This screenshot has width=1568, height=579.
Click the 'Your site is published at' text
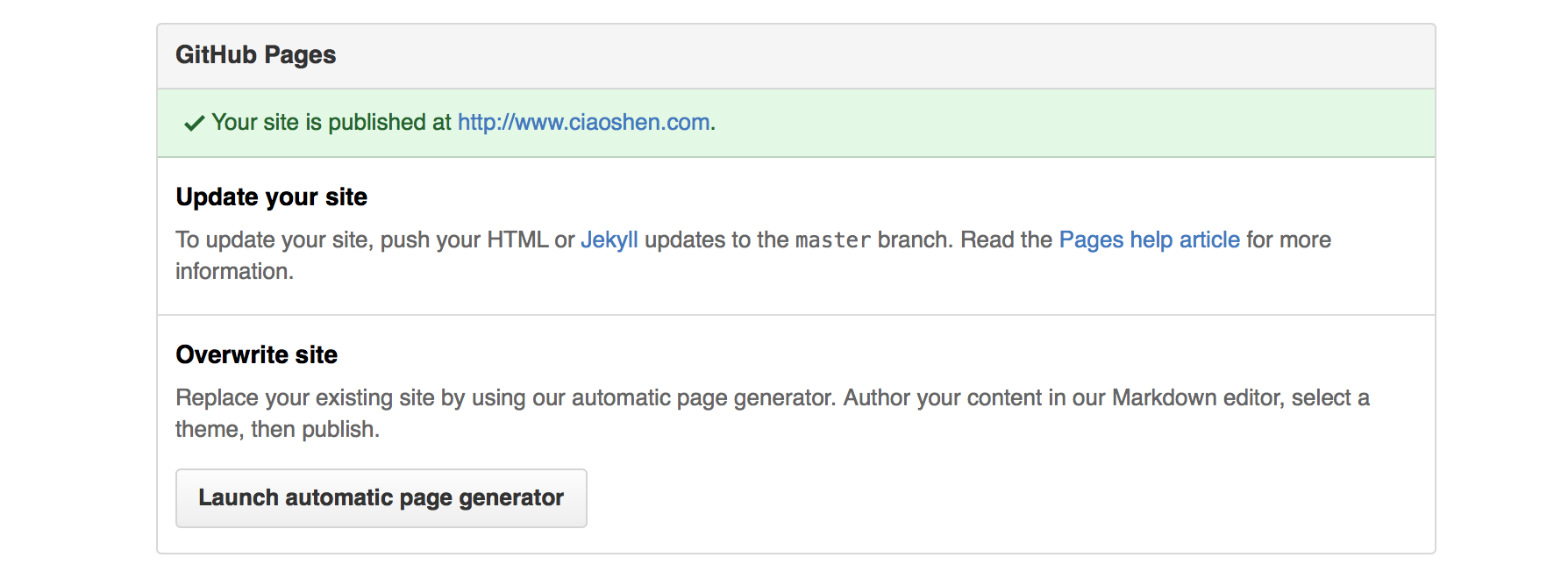(331, 122)
